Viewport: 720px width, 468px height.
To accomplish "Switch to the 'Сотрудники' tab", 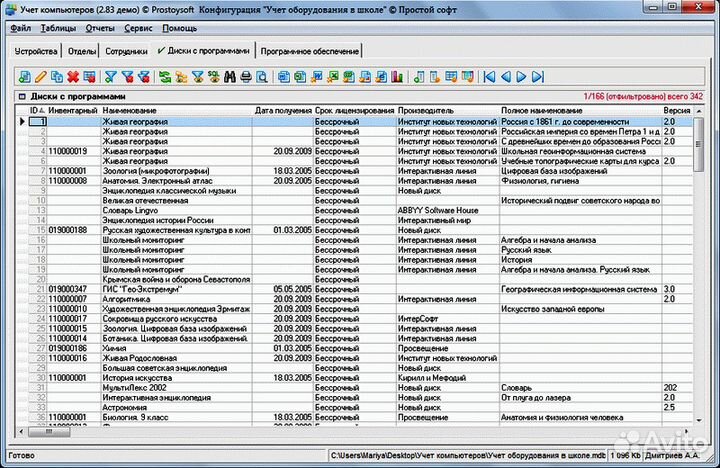I will point(126,50).
